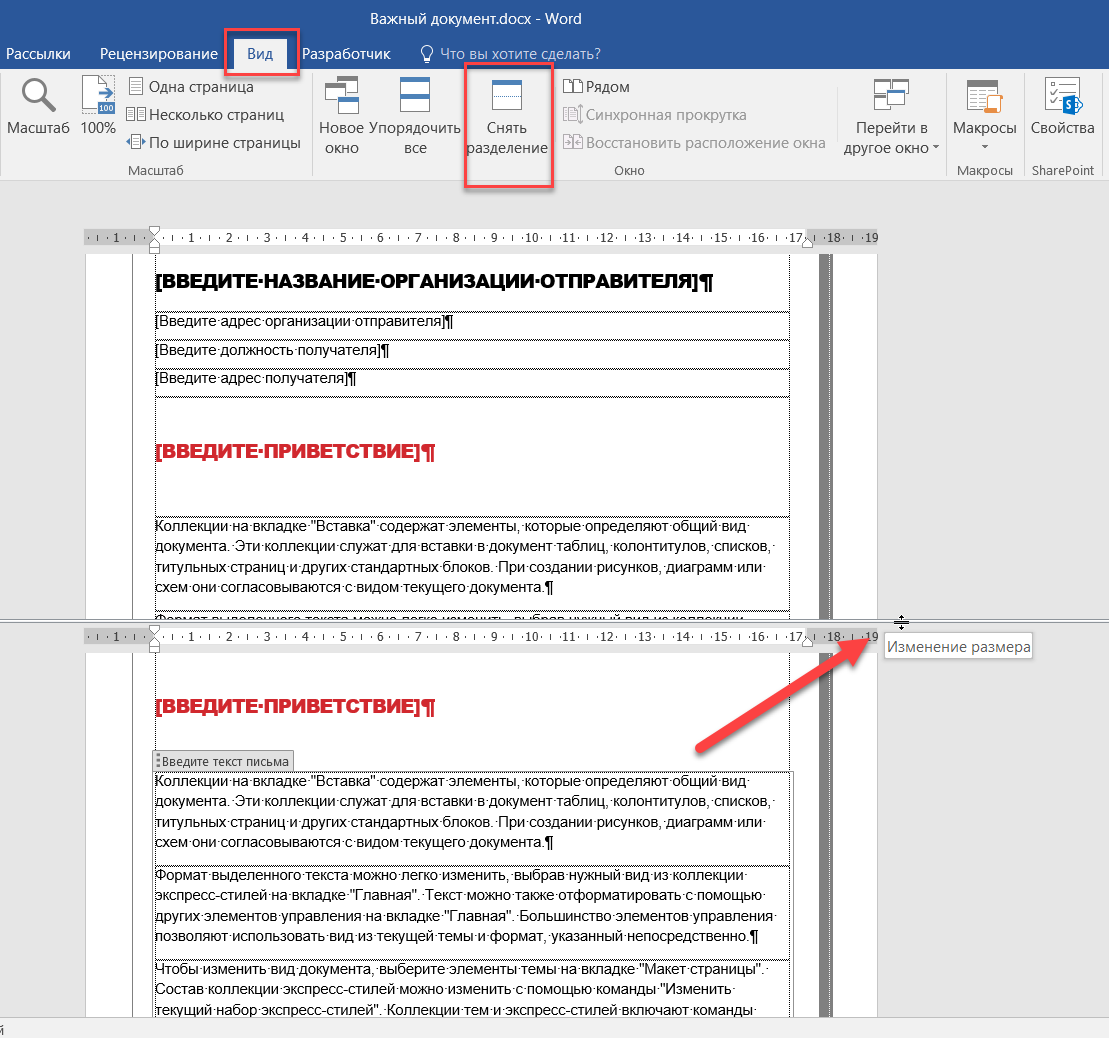Click Снять разделение button
Screen dimensions: 1109x1038
point(507,117)
